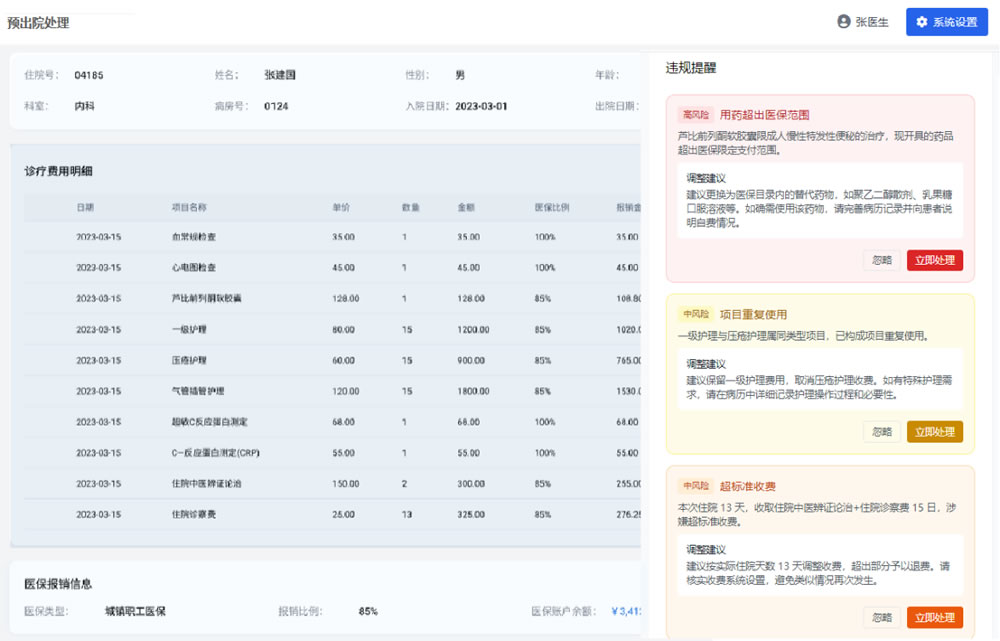Click 立即处理 for 用药超出医保范围 alert
This screenshot has width=1000, height=641.
tap(934, 260)
